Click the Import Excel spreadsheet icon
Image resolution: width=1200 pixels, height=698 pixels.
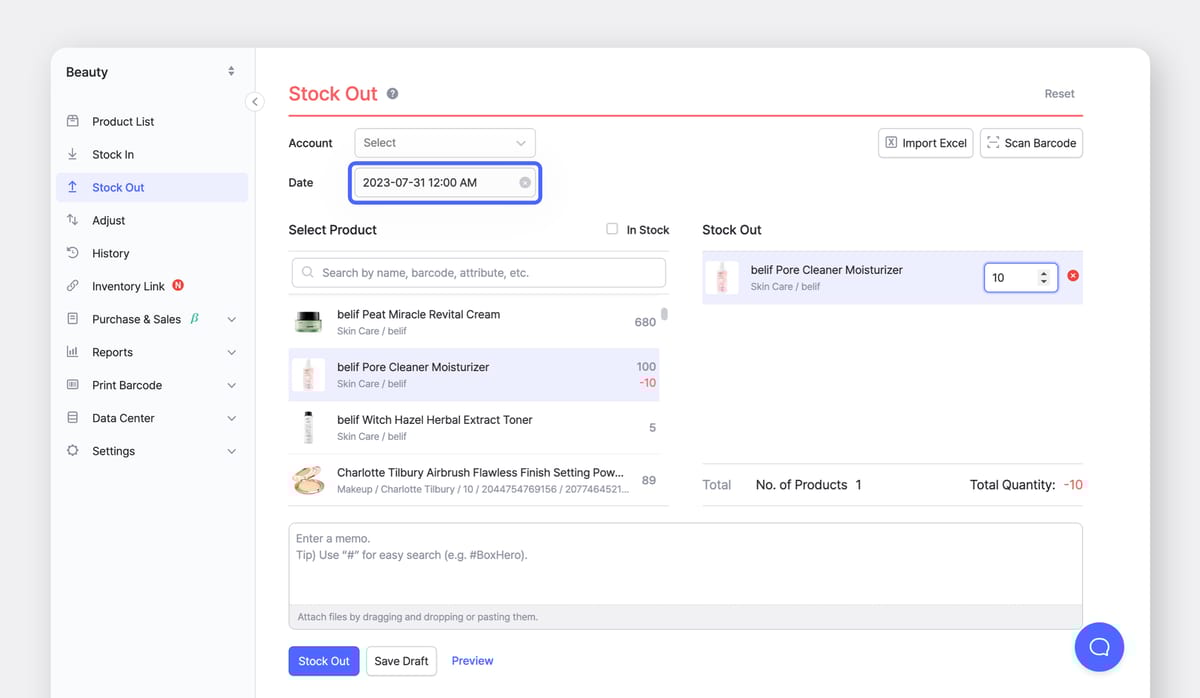[890, 143]
